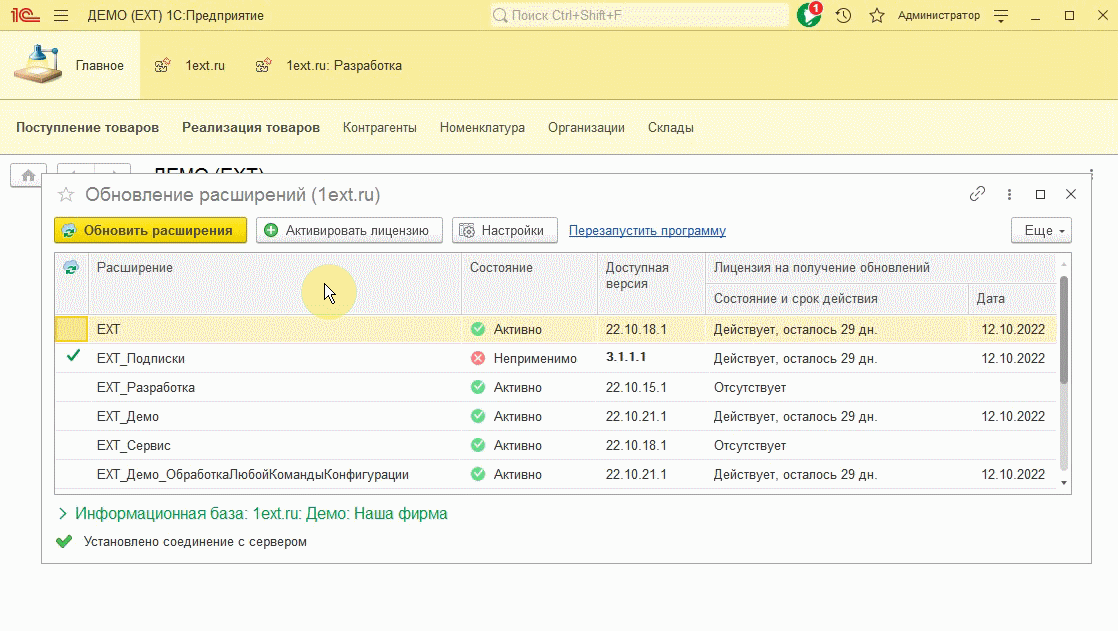1118x631 pixels.
Task: Toggle the favorite star on Обновление расширений window
Action: click(64, 195)
